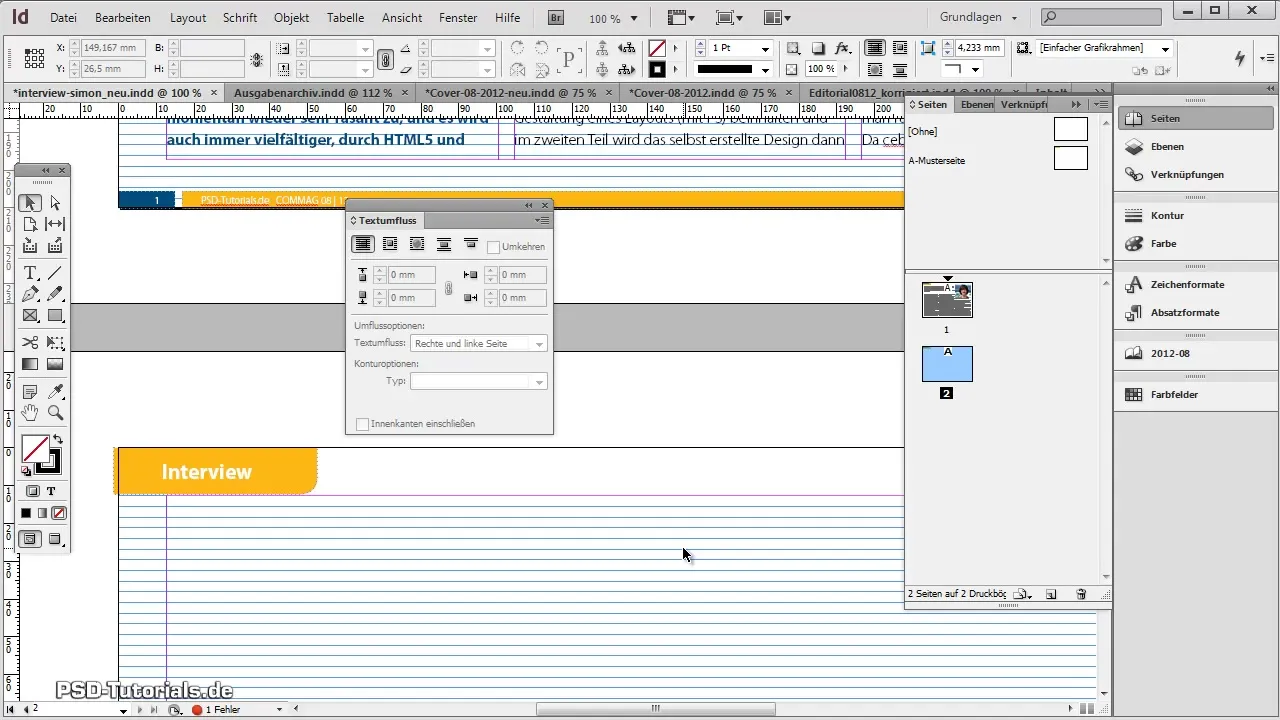Open the Objekt menu
Screen dimensions: 1280x720
291,18
